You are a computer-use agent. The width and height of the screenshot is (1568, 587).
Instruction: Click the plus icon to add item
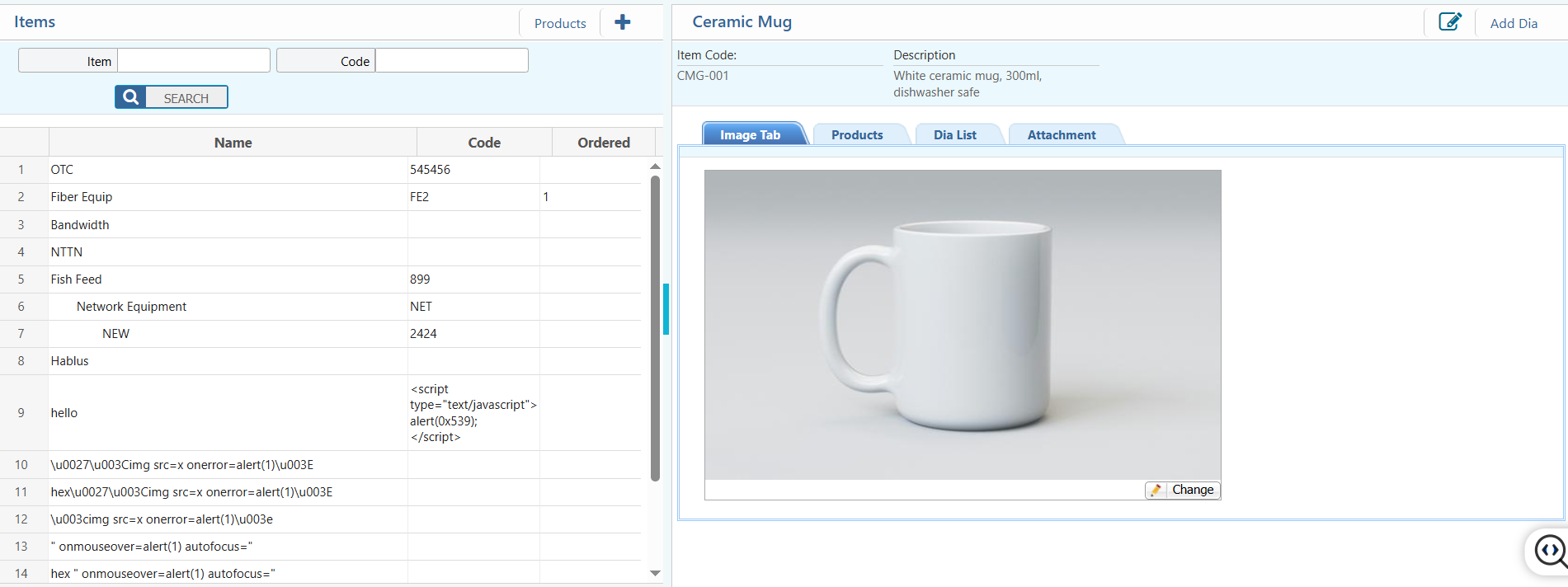623,22
